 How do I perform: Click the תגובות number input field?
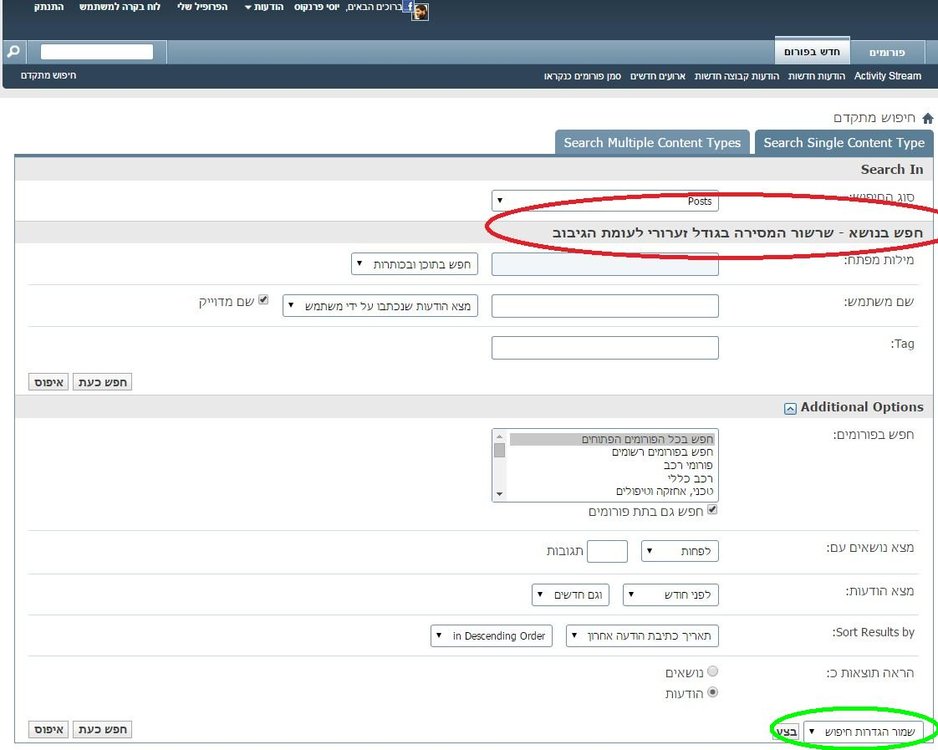pos(607,551)
